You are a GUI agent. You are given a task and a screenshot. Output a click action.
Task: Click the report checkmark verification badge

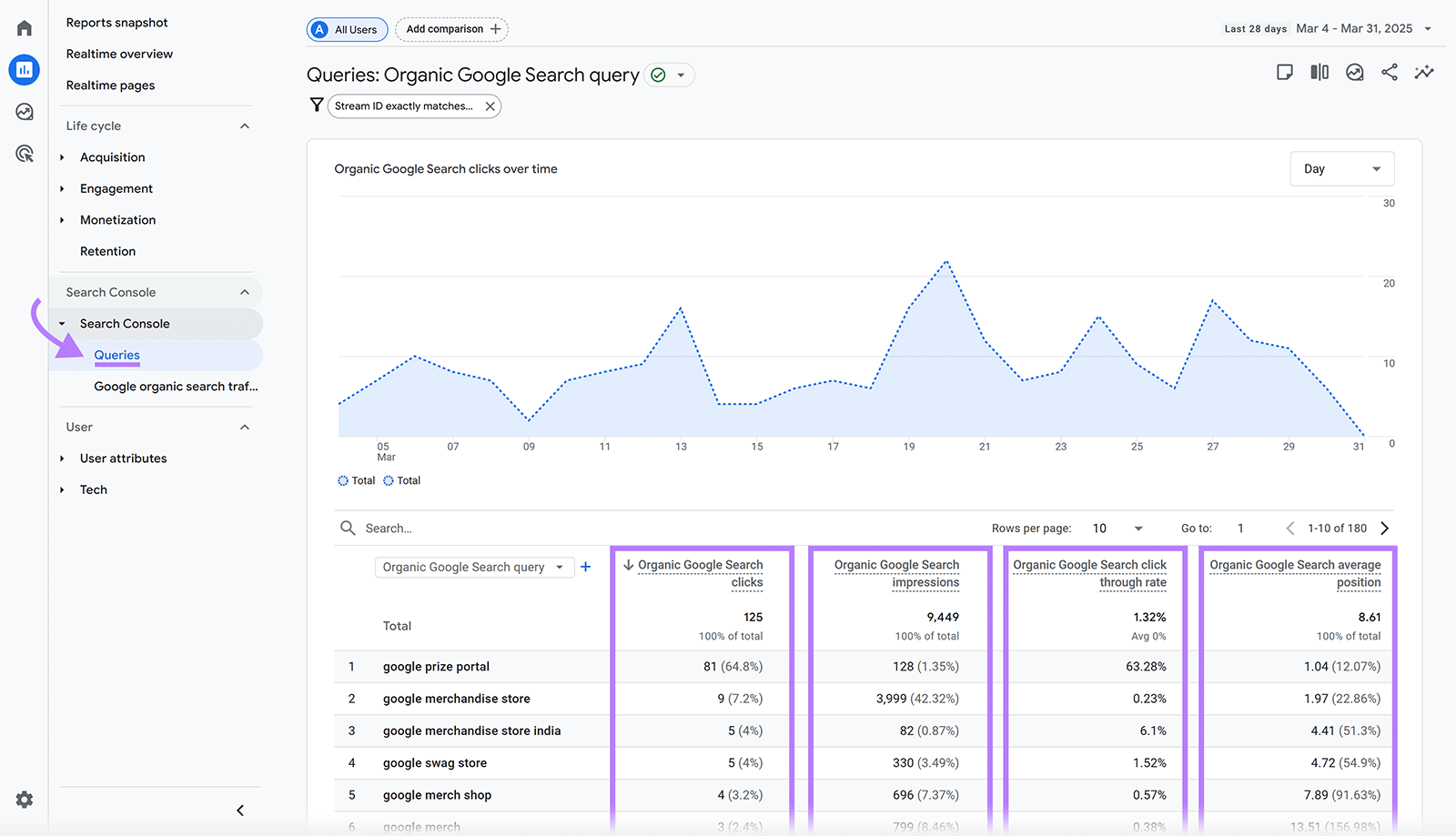(x=657, y=75)
